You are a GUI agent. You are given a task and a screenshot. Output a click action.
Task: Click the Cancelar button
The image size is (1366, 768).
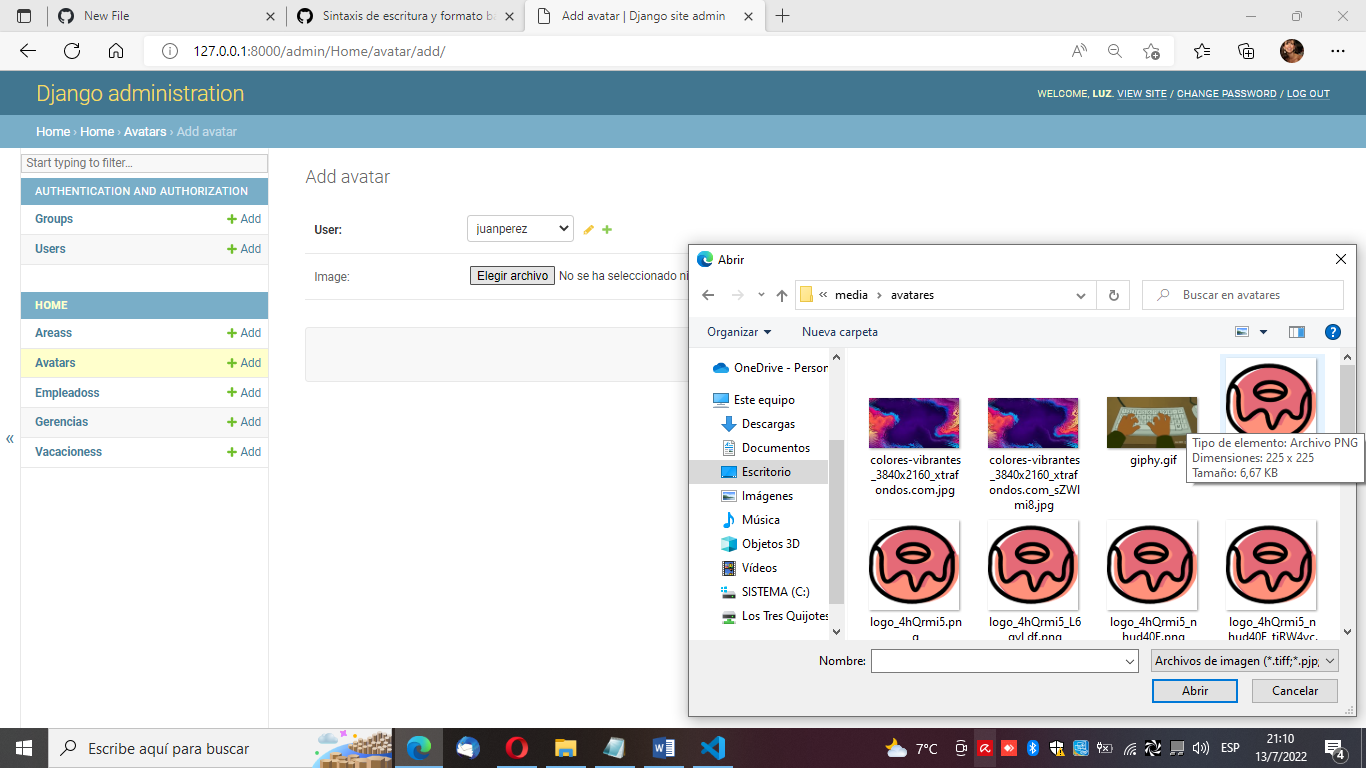[x=1295, y=691]
